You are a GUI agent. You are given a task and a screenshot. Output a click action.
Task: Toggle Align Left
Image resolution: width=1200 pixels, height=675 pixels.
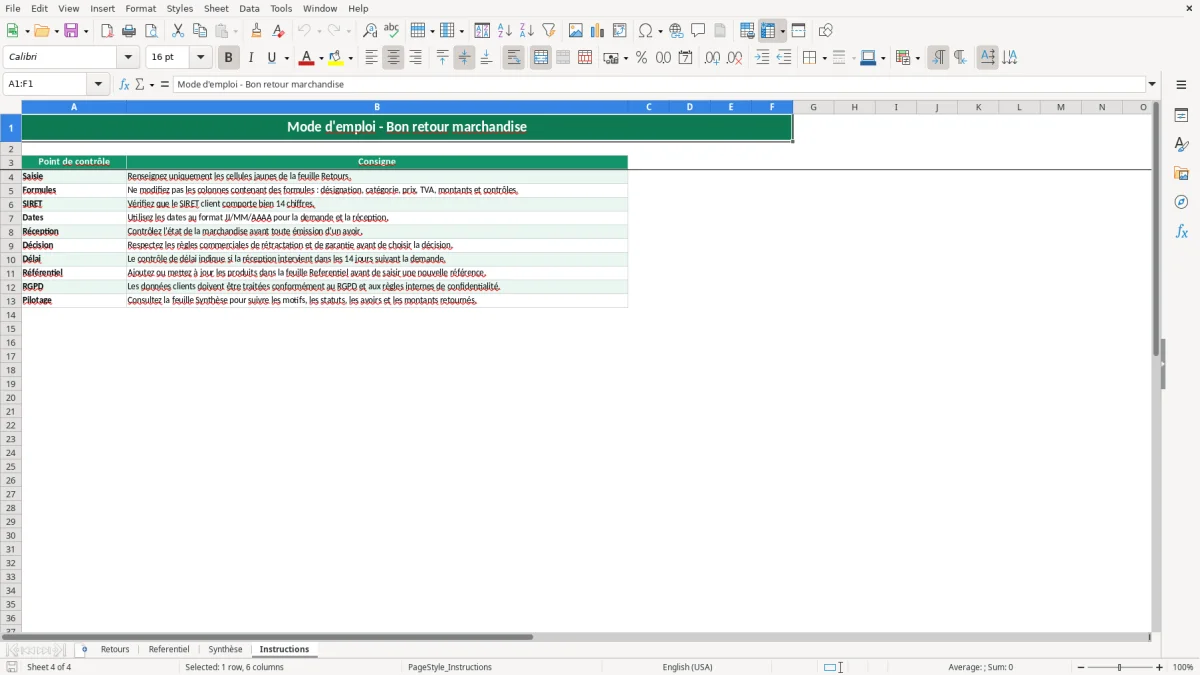click(x=371, y=58)
